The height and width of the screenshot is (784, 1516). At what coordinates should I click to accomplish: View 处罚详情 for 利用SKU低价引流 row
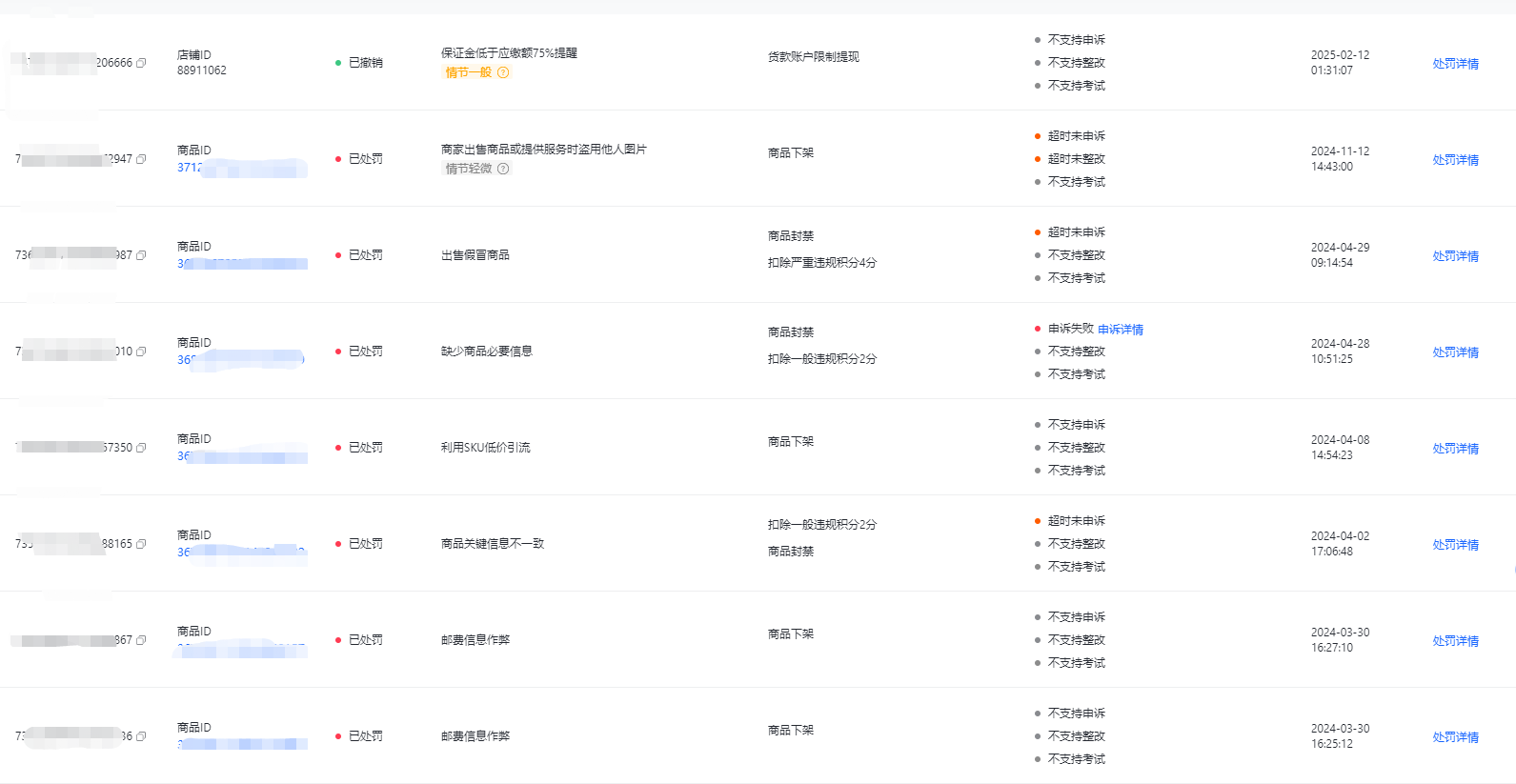[x=1455, y=449]
